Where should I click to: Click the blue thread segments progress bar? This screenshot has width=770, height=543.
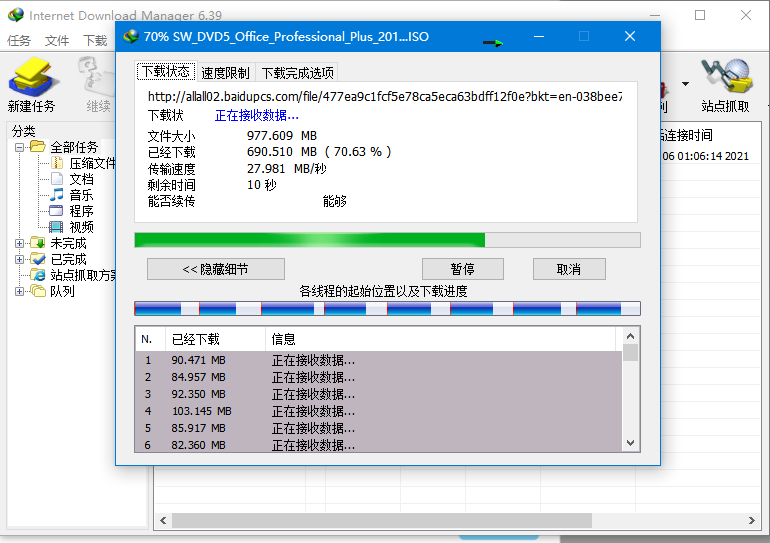coord(387,308)
